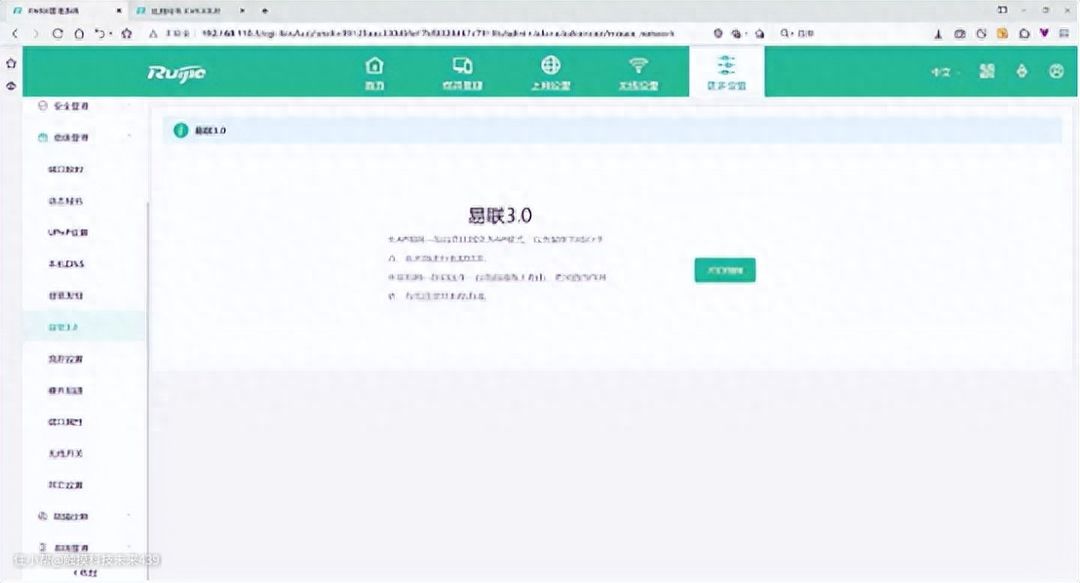The width and height of the screenshot is (1080, 583).
Task: Click the browser address bar URL
Action: (x=430, y=33)
